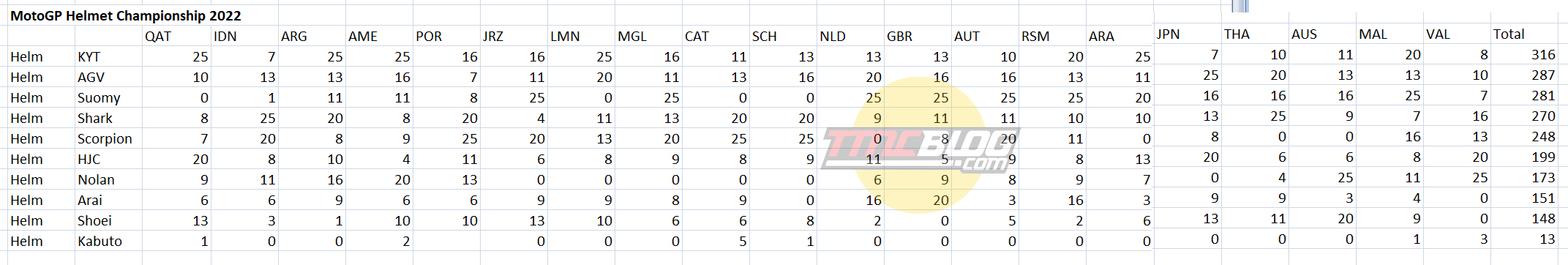Select the MotoGP Helmet Championship 2022 title cell
The width and height of the screenshot is (1568, 265).
pyautogui.click(x=125, y=15)
